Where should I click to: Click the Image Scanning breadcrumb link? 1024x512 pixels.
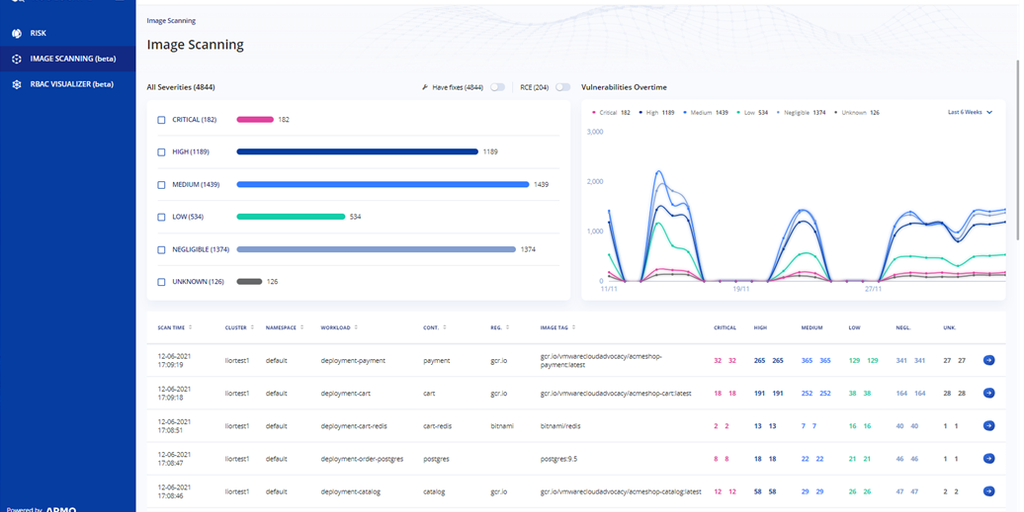171,20
